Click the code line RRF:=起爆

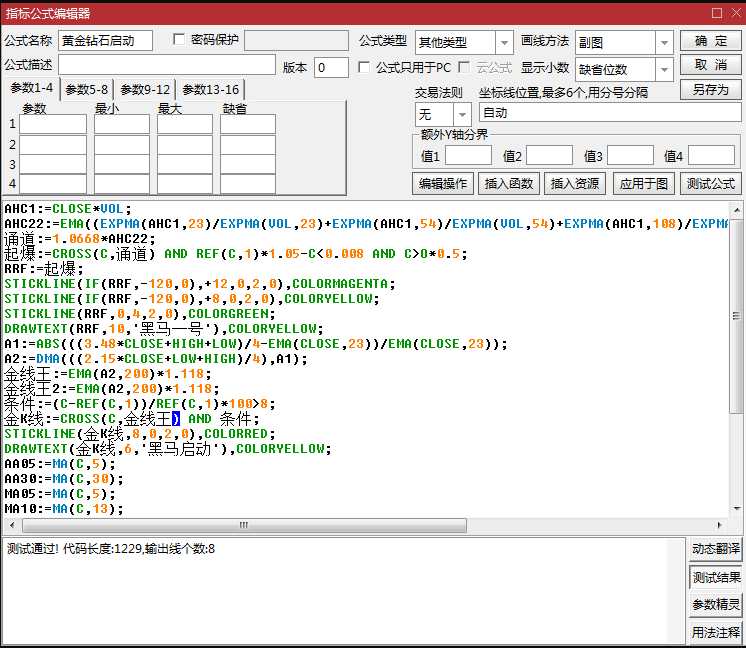[44, 269]
